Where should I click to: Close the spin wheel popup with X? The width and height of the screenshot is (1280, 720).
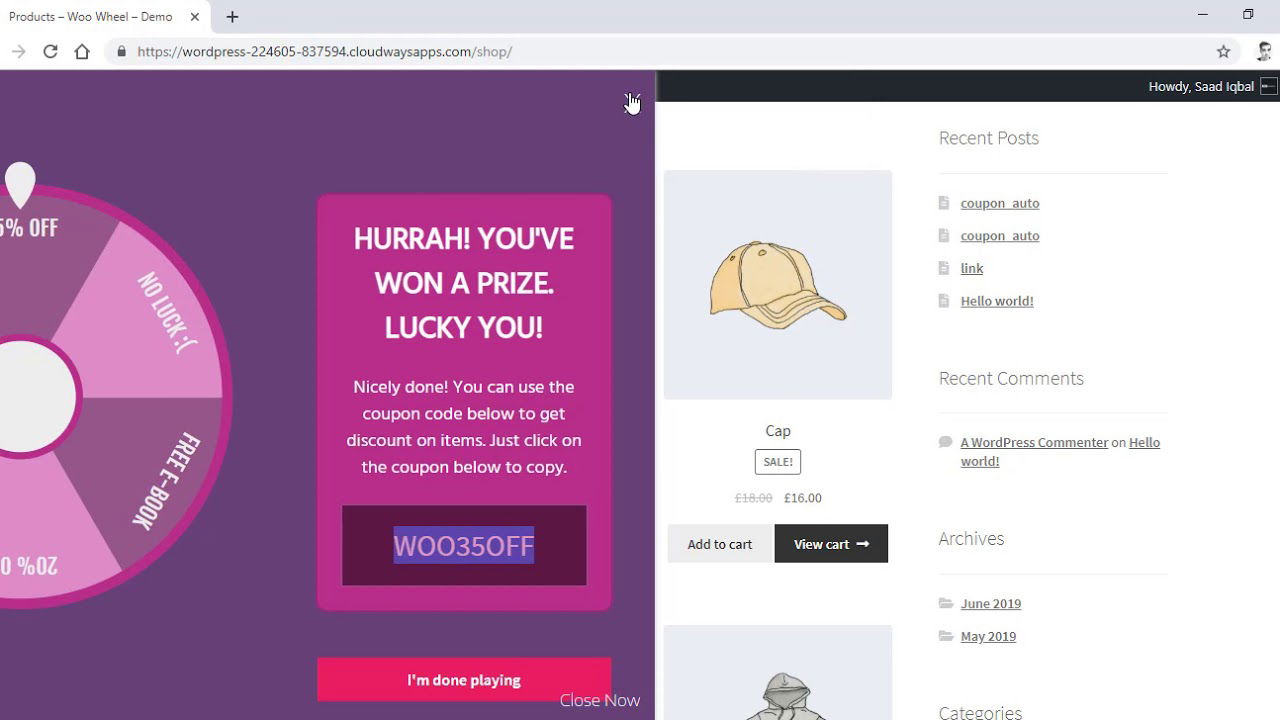coord(631,101)
